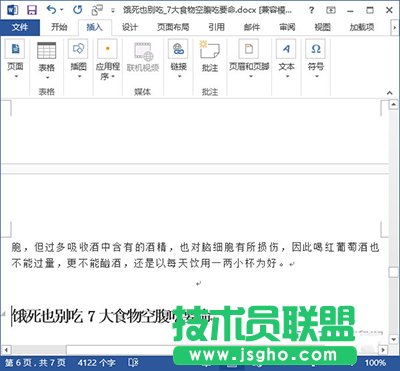Click the 文本 text icon
The width and height of the screenshot is (400, 371).
click(286, 49)
